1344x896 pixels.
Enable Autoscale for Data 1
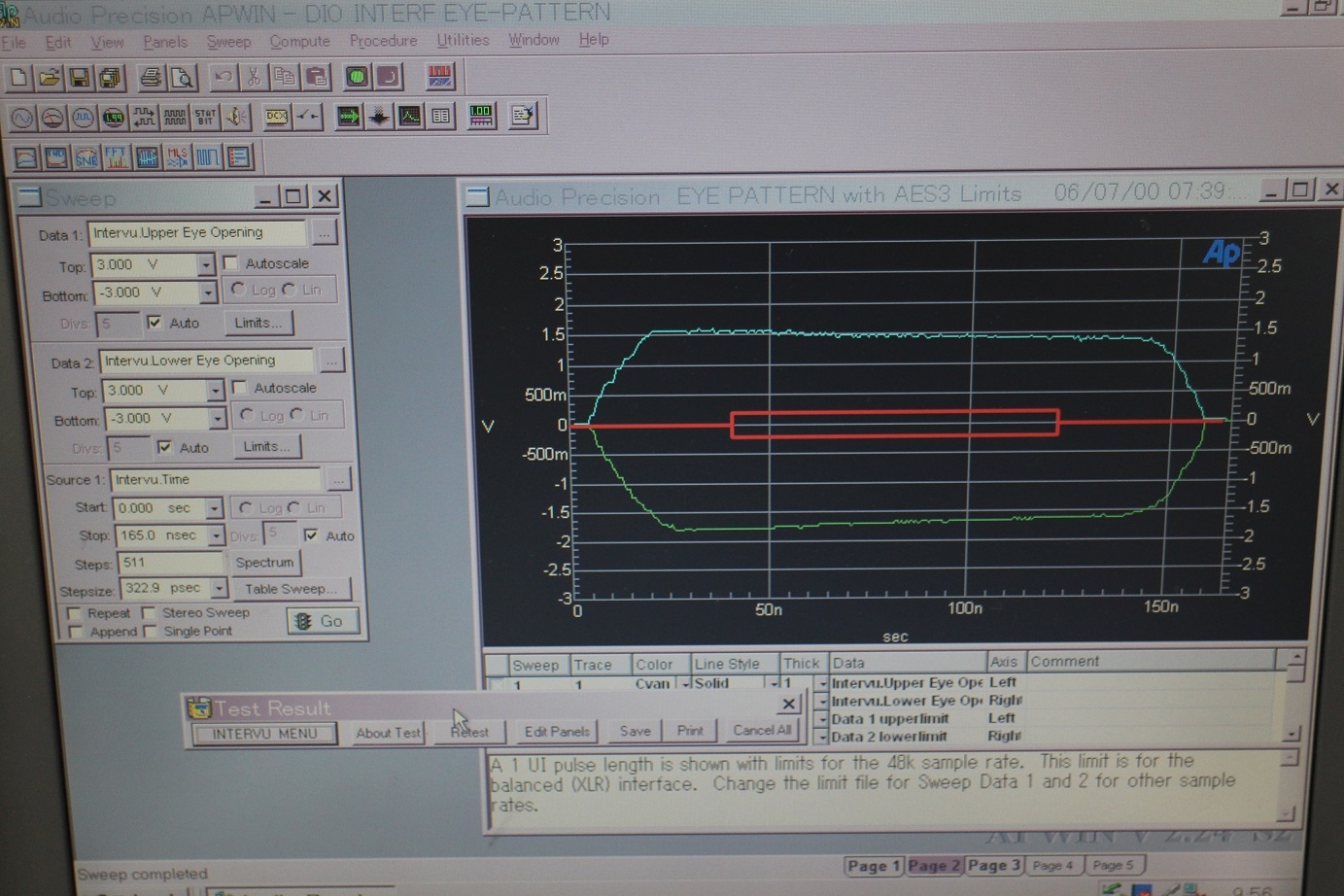pos(230,263)
